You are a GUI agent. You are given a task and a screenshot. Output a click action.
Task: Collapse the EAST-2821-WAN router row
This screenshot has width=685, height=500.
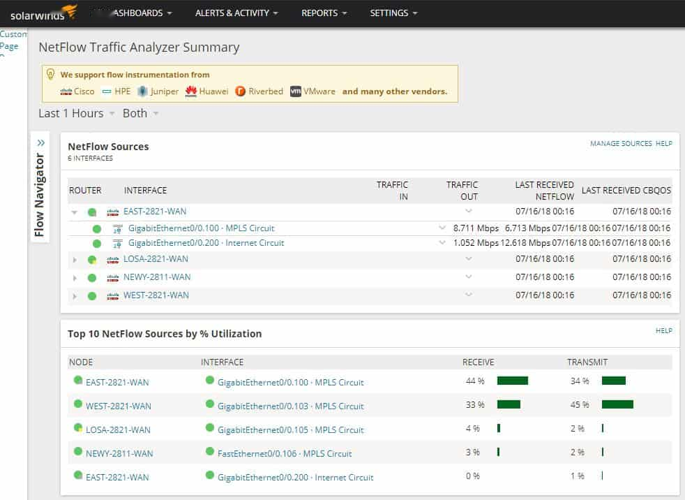74,212
